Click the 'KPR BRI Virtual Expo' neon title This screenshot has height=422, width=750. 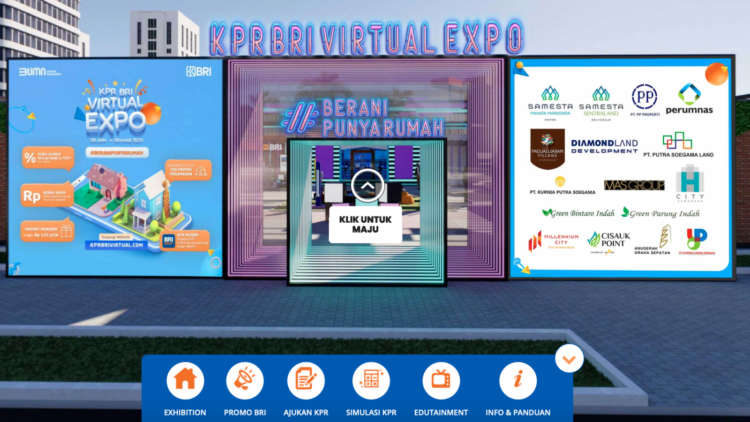(366, 38)
